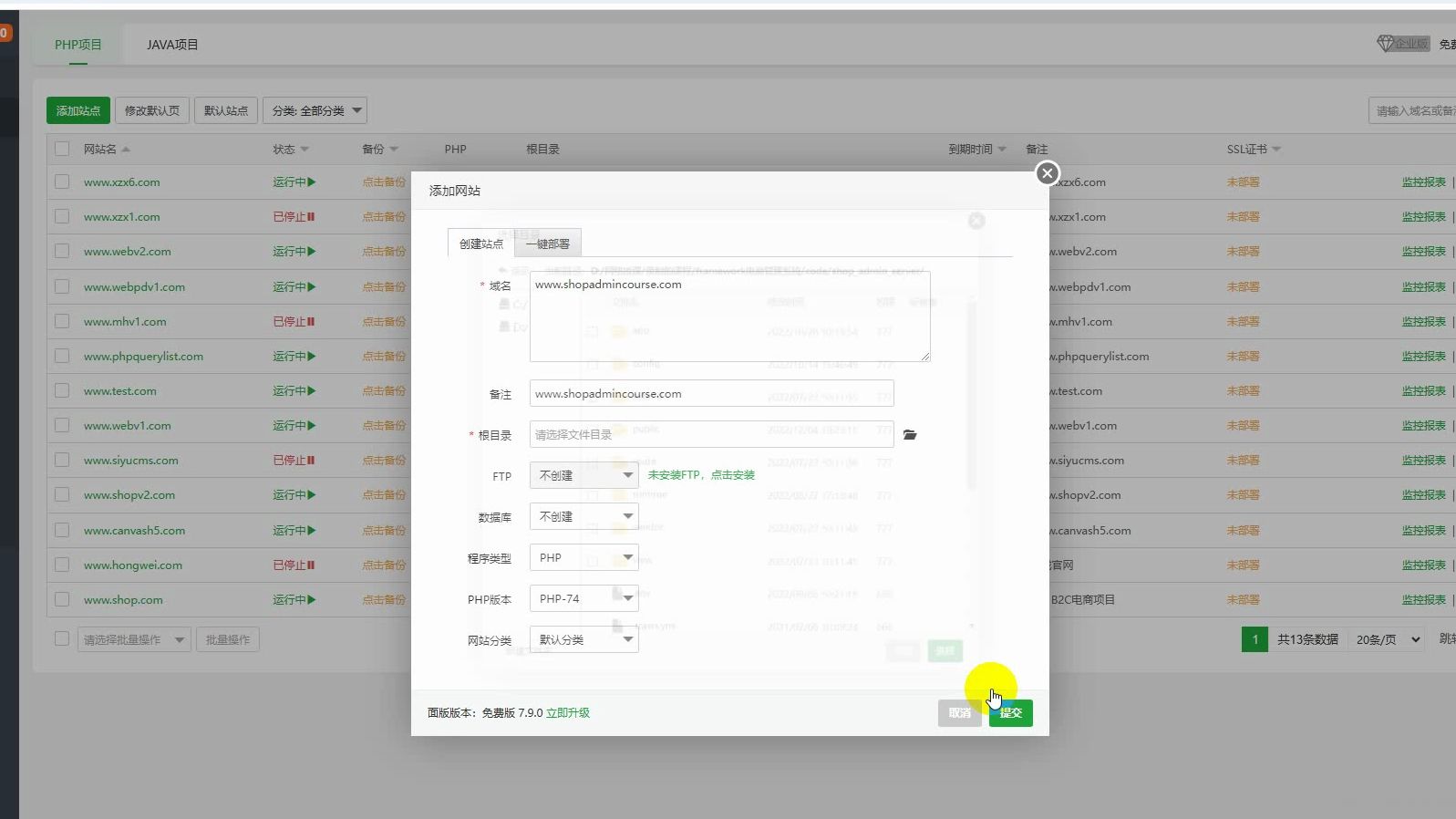
Task: Focus the 根目录 path input field
Action: [712, 434]
